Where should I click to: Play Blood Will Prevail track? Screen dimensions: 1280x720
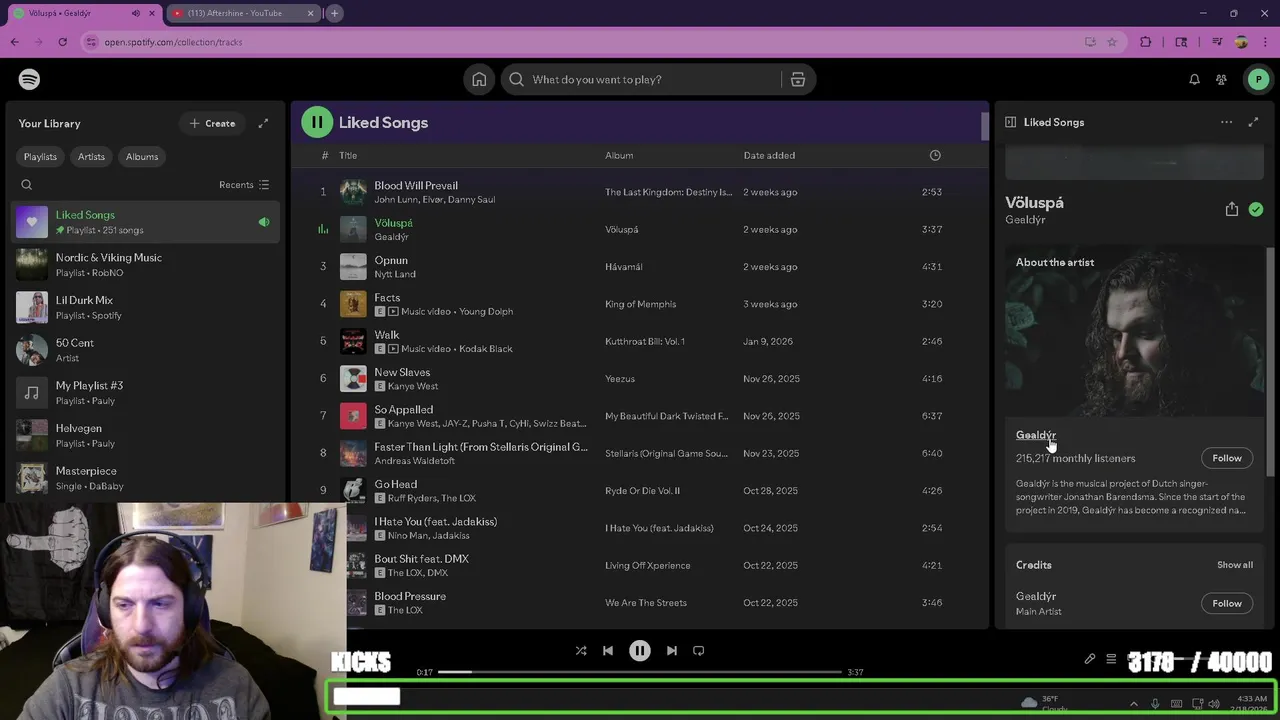tap(416, 185)
